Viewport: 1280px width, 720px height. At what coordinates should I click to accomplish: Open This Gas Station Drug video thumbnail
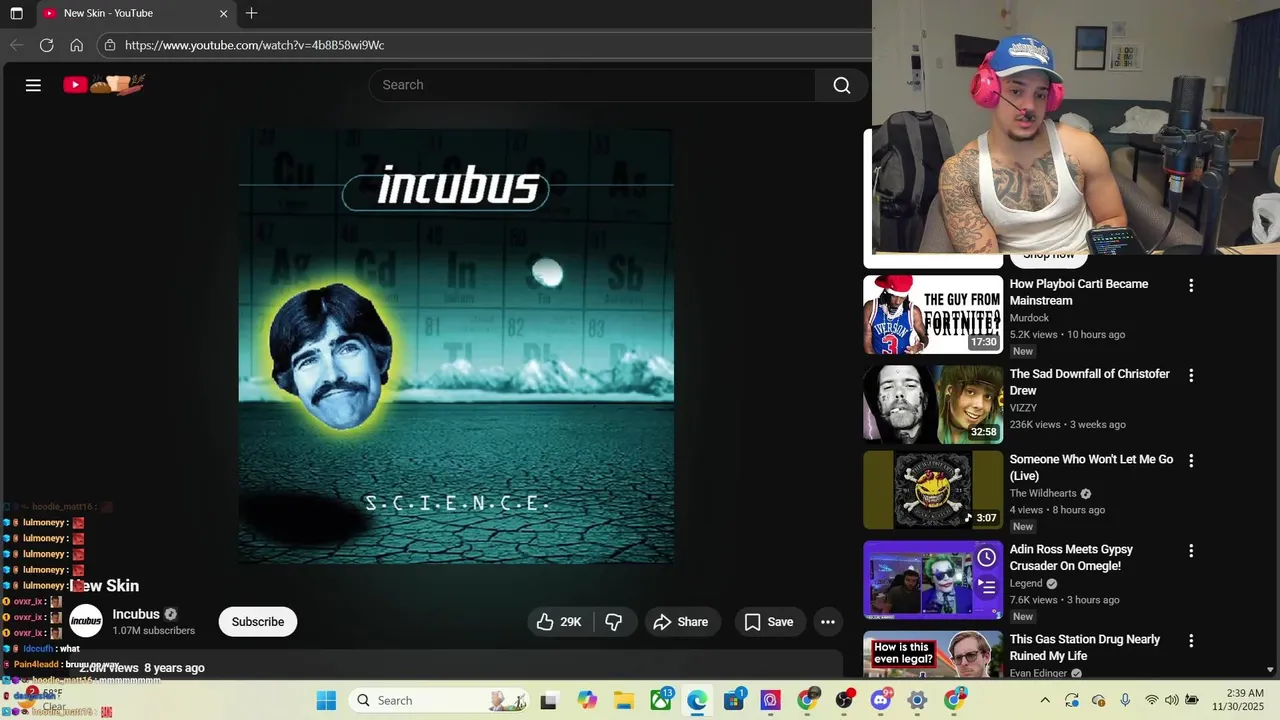(x=933, y=655)
